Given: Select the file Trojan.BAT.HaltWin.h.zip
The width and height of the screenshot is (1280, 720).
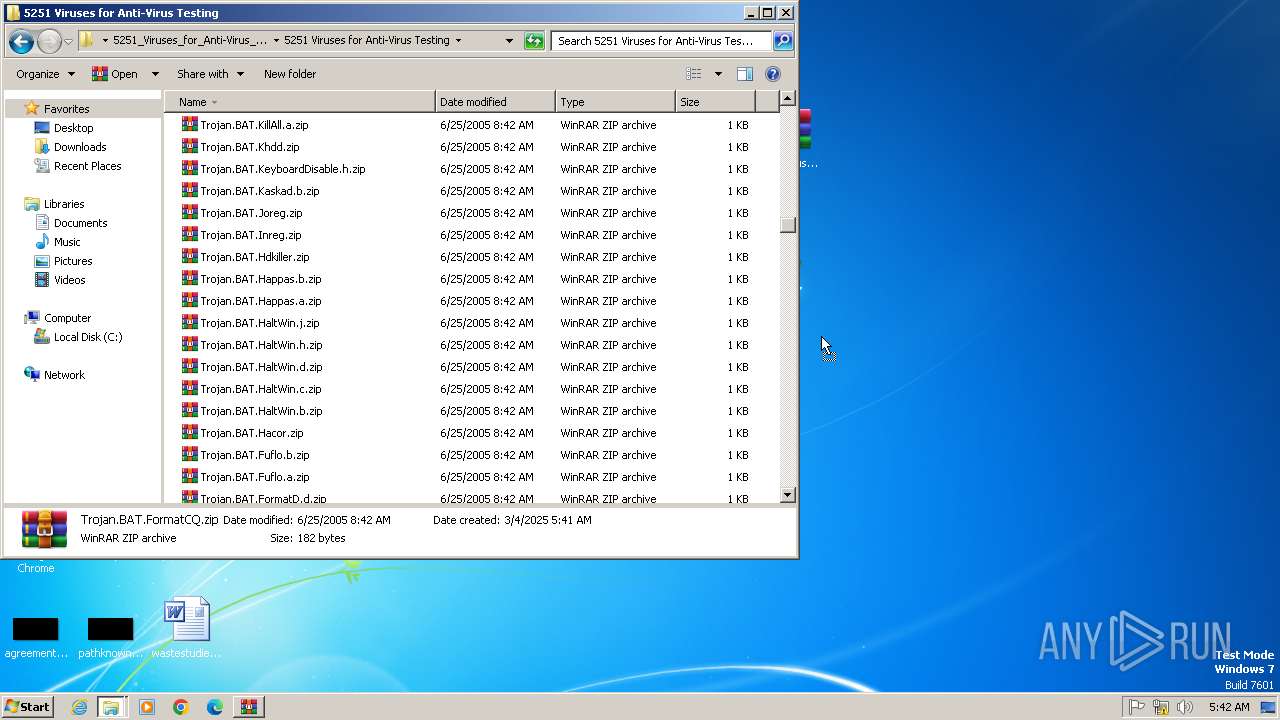Looking at the screenshot, I should coord(261,345).
